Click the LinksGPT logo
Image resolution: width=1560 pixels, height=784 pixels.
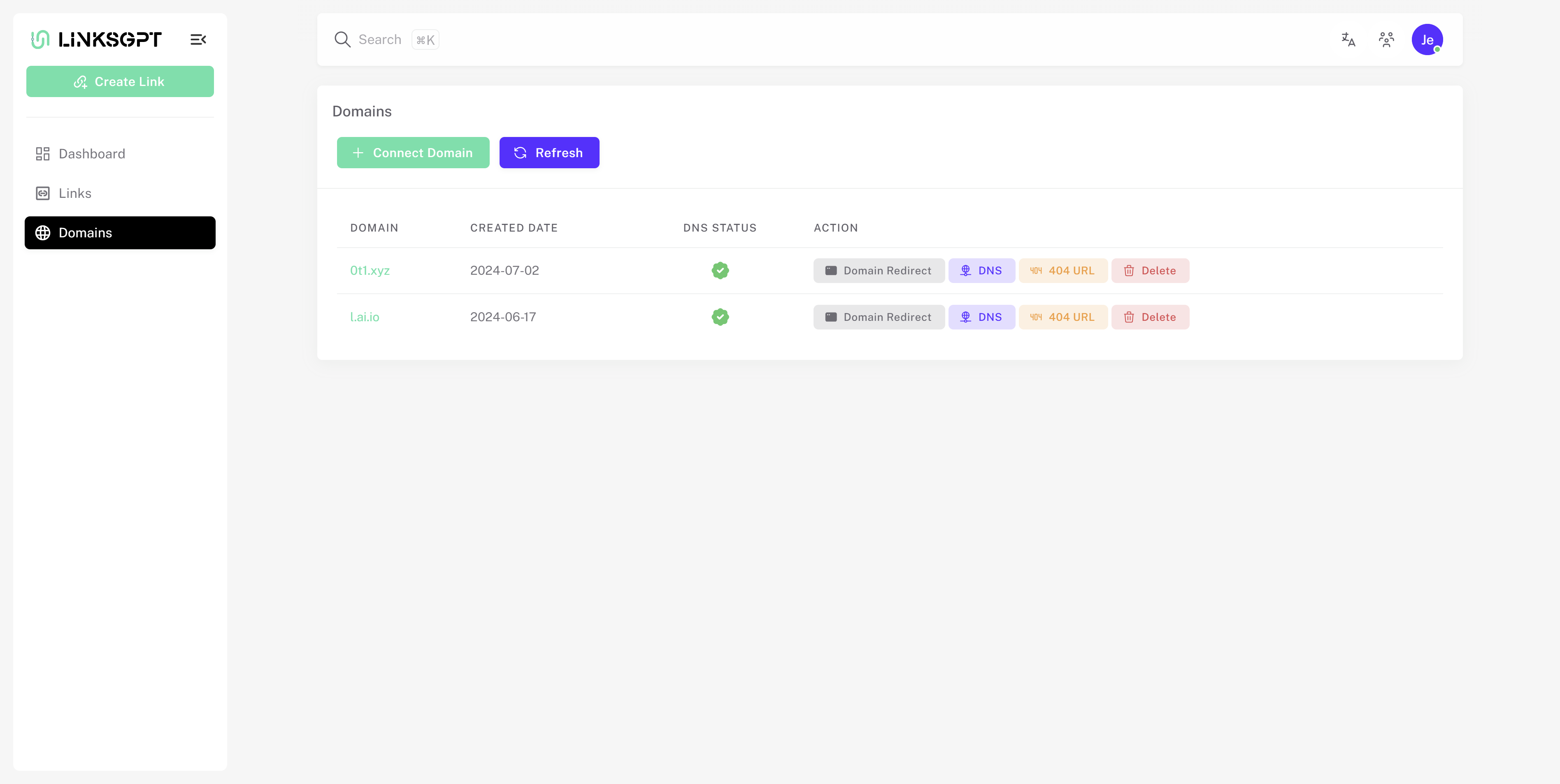coord(97,39)
